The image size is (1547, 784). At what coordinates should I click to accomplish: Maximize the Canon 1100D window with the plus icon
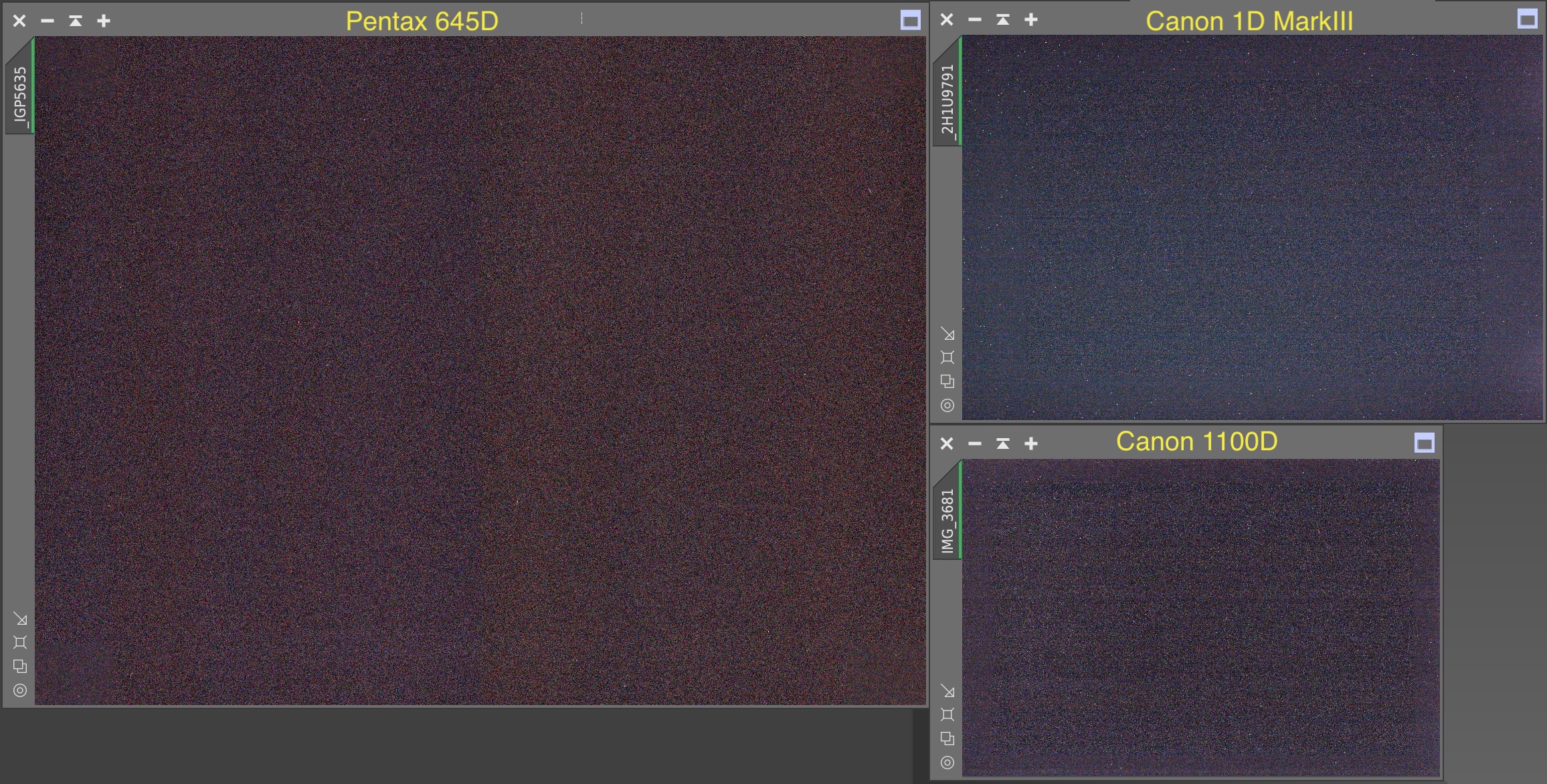[x=1031, y=444]
